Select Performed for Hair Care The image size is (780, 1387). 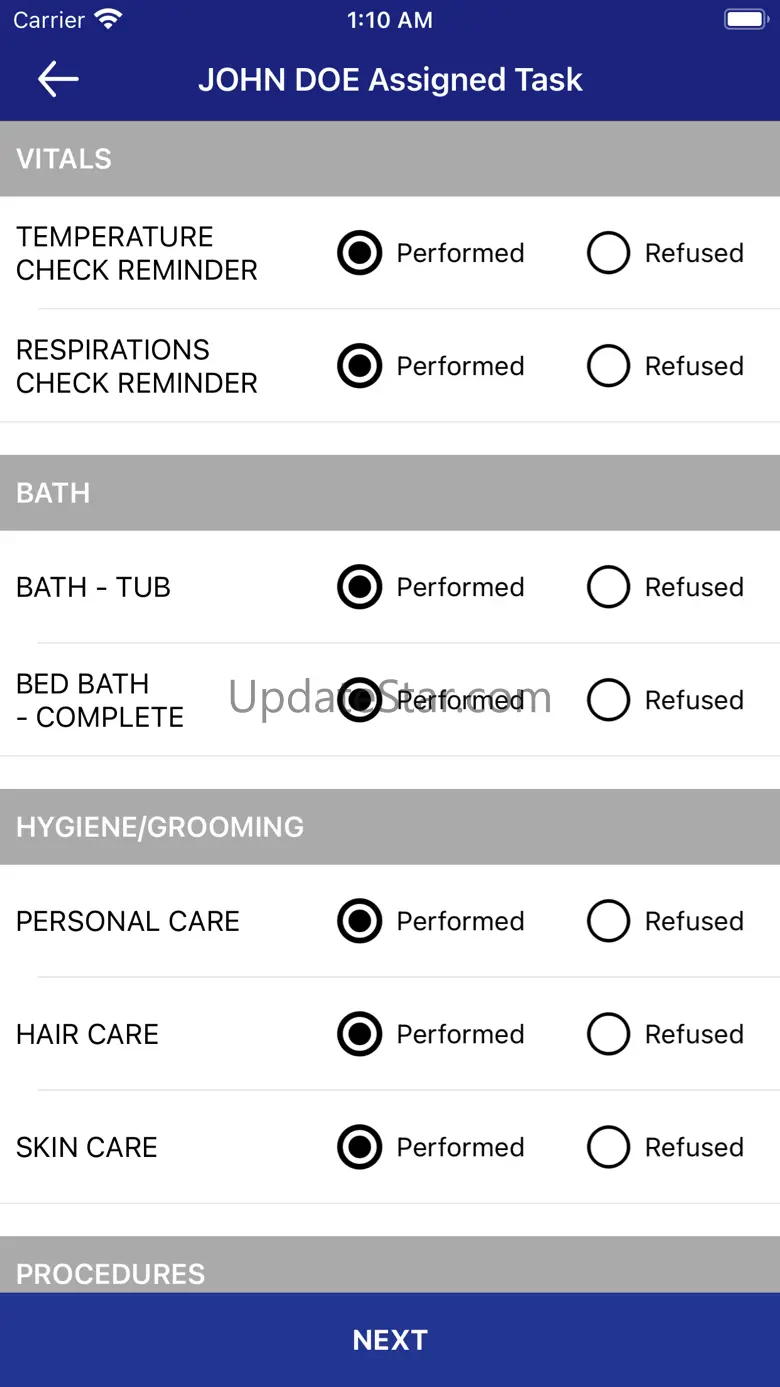pyautogui.click(x=360, y=1034)
